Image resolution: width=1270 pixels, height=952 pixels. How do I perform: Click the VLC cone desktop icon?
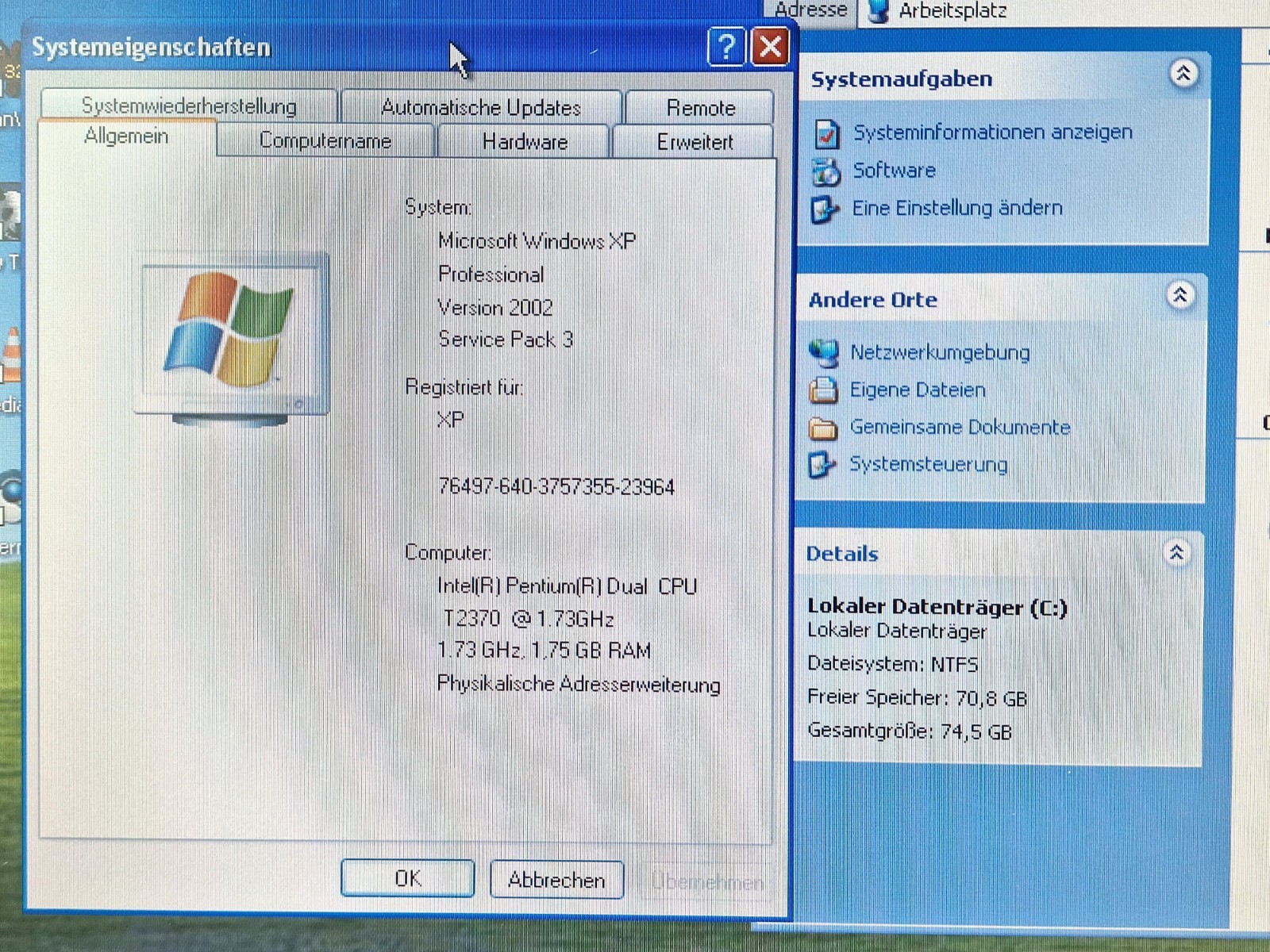pyautogui.click(x=11, y=354)
